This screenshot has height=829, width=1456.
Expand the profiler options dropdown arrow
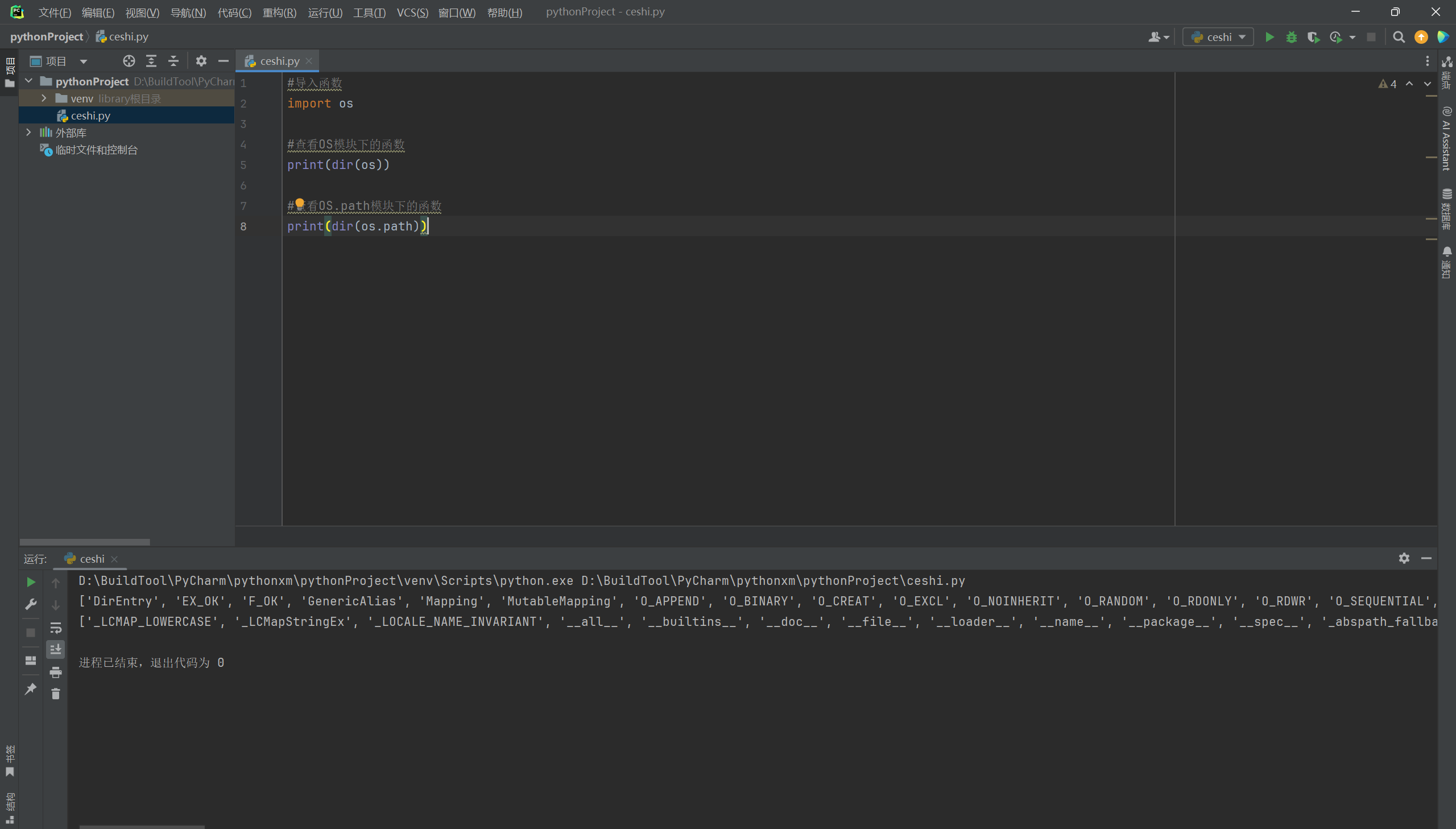[1352, 38]
